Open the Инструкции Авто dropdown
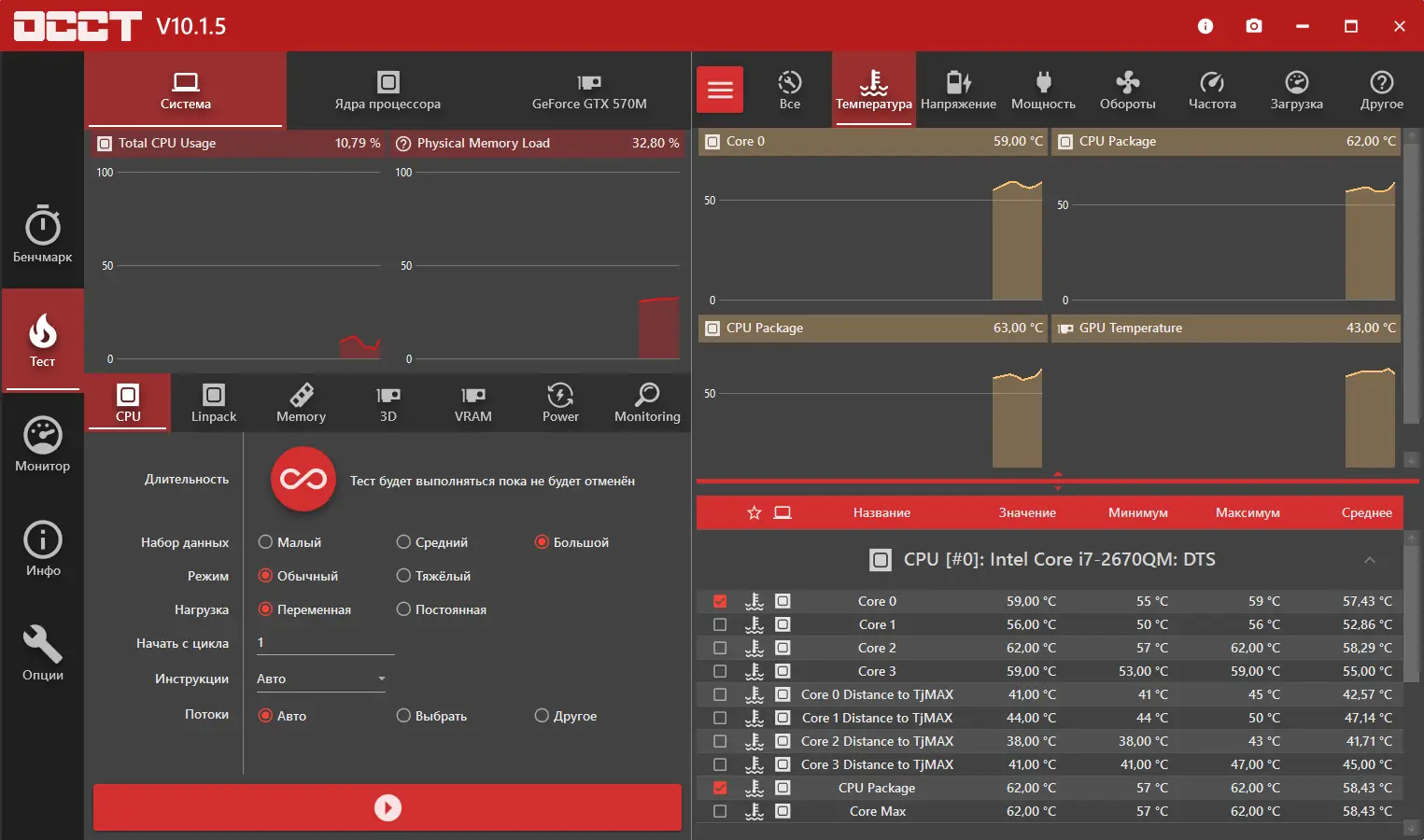The height and width of the screenshot is (840, 1424). click(x=321, y=679)
